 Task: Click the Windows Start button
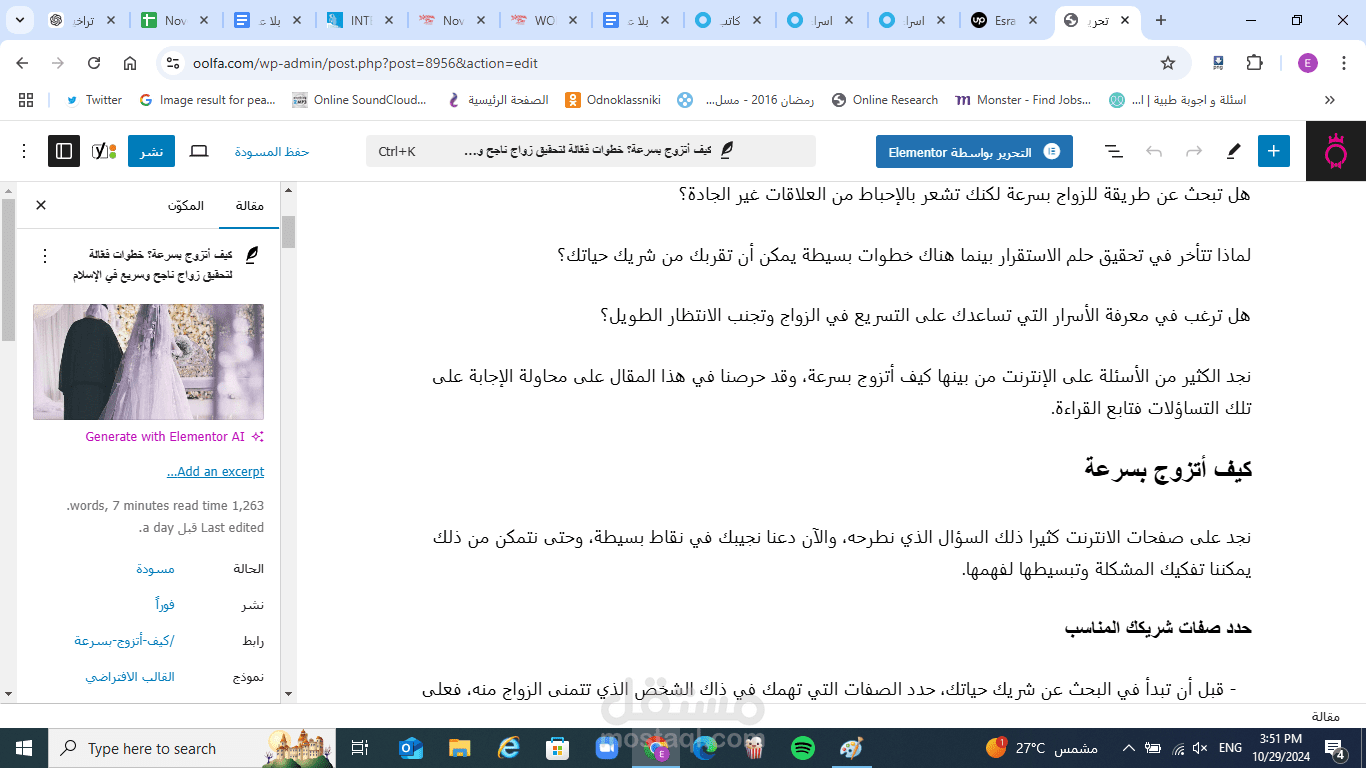click(24, 748)
